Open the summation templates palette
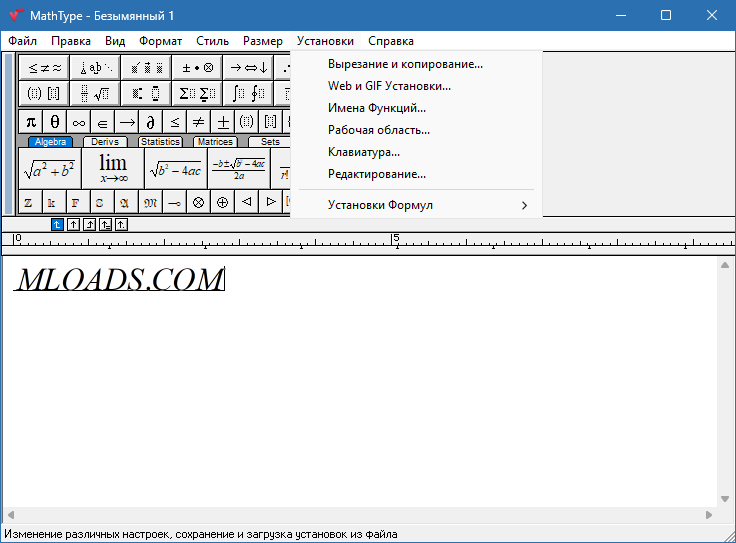The width and height of the screenshot is (736, 543). [198, 93]
